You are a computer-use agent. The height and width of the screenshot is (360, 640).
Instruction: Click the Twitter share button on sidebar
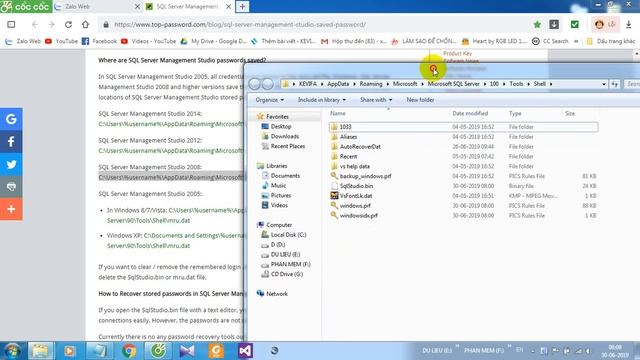pyautogui.click(x=11, y=164)
